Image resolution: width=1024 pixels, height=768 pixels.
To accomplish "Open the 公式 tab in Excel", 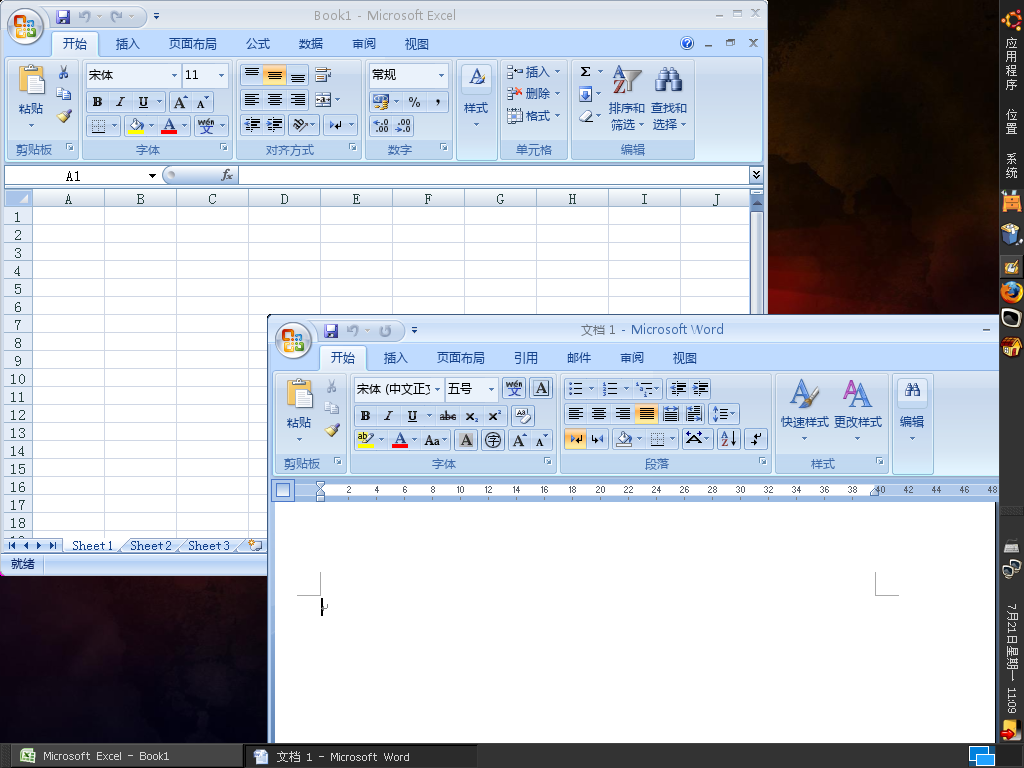I will [x=257, y=44].
